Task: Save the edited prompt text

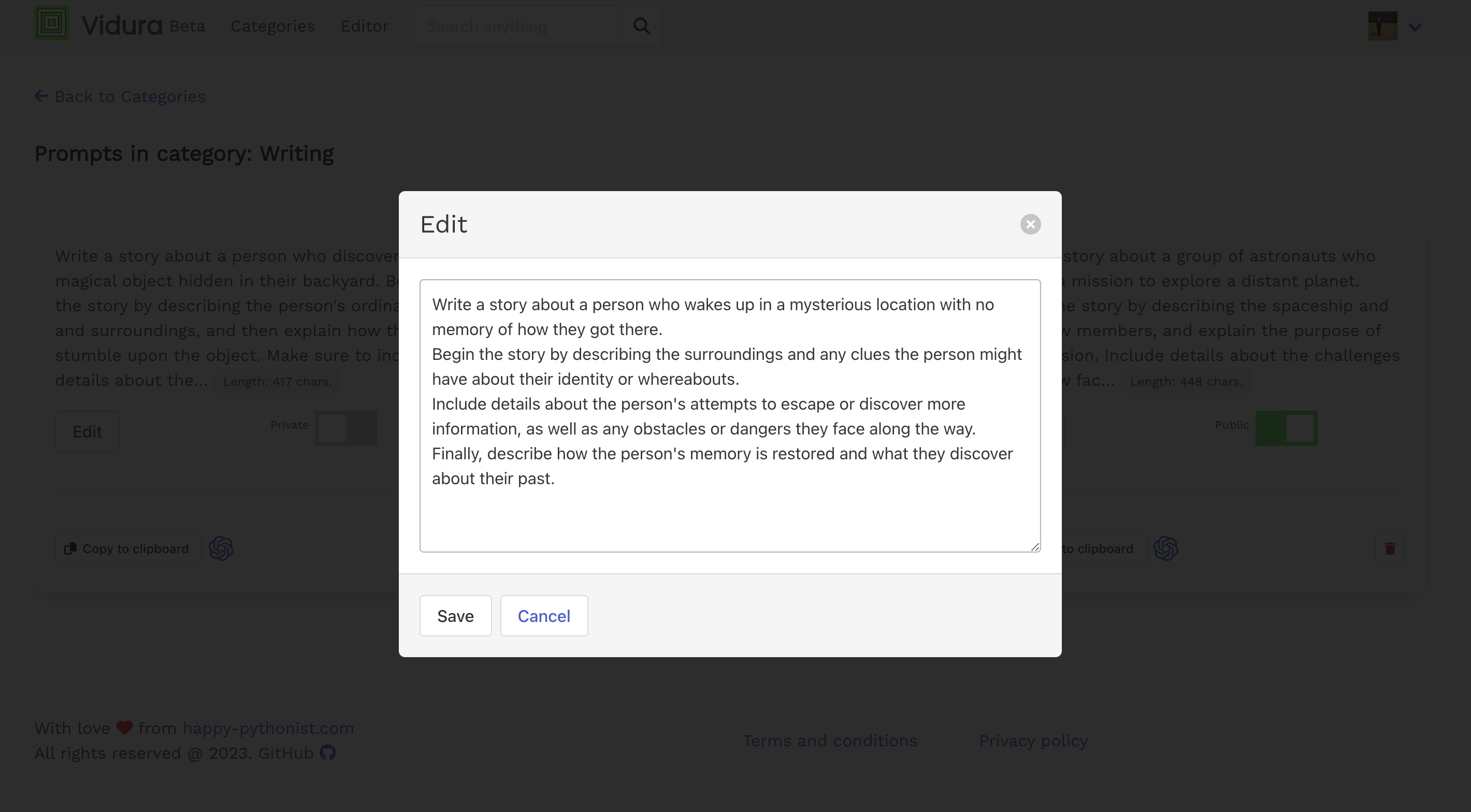Action: (x=455, y=615)
